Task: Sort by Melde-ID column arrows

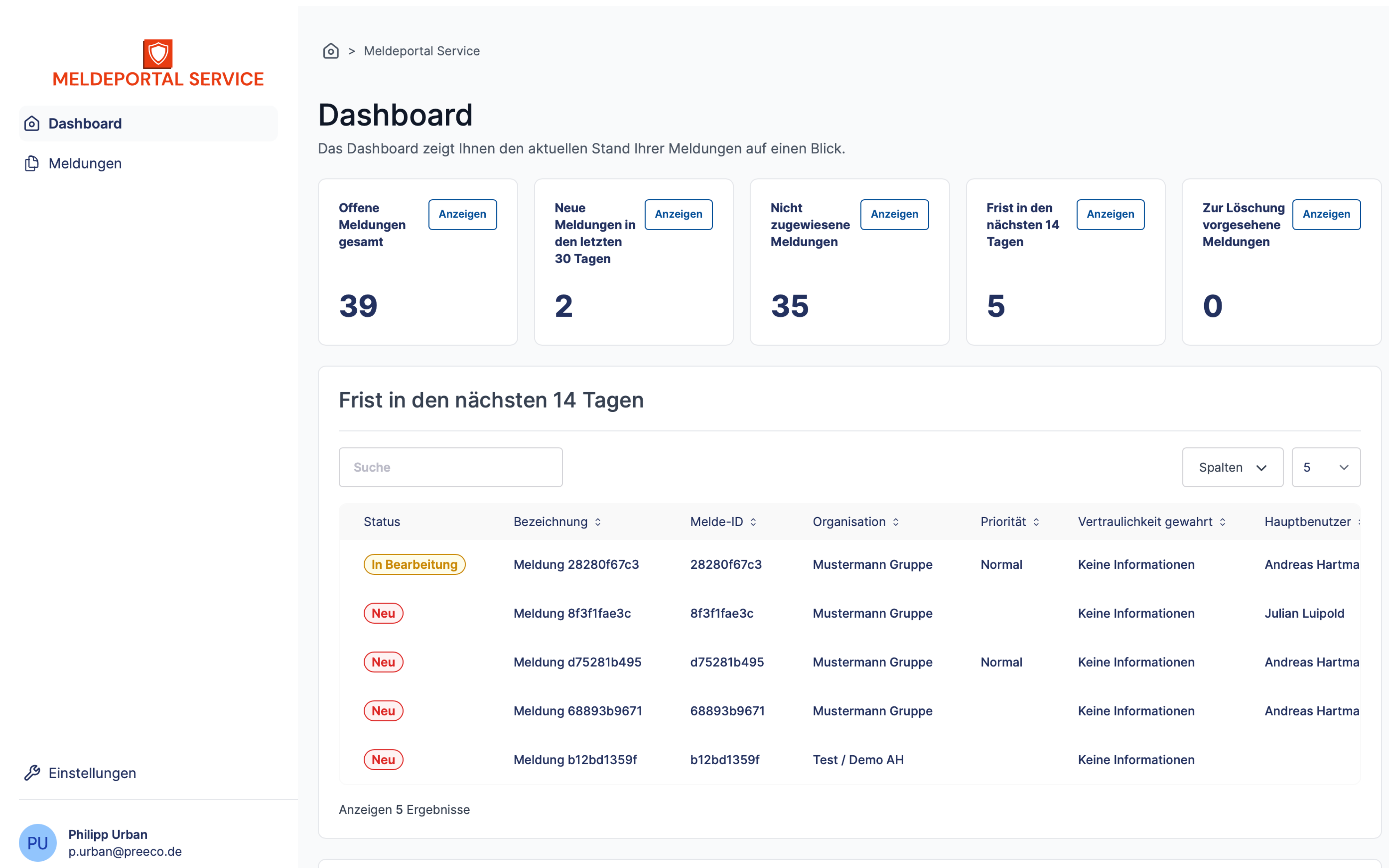Action: tap(753, 522)
